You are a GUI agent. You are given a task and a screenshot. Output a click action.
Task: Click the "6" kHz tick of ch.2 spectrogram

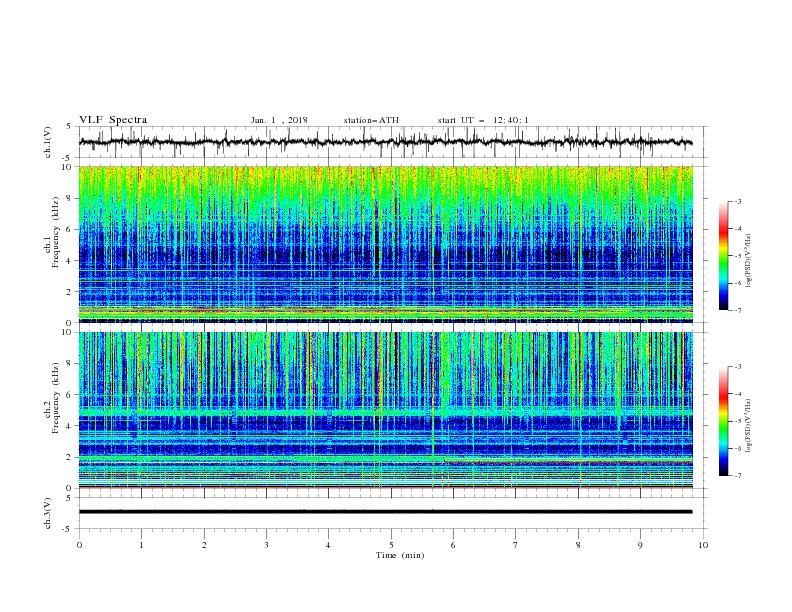(x=70, y=395)
